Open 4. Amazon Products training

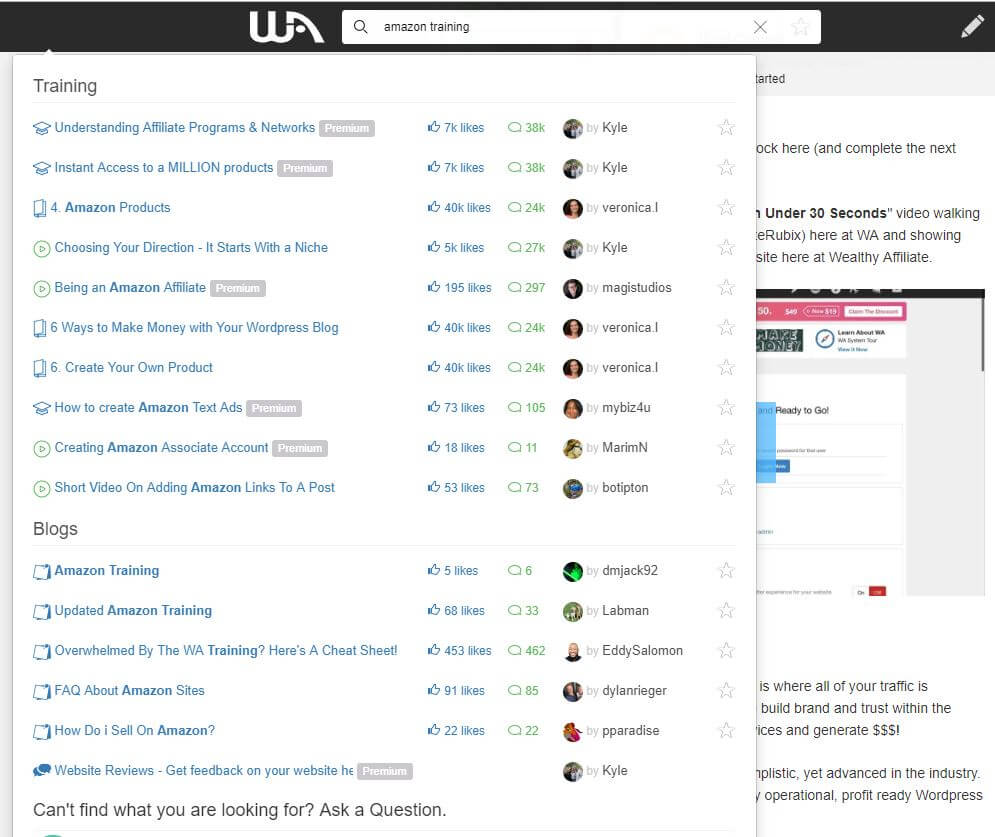tap(110, 208)
